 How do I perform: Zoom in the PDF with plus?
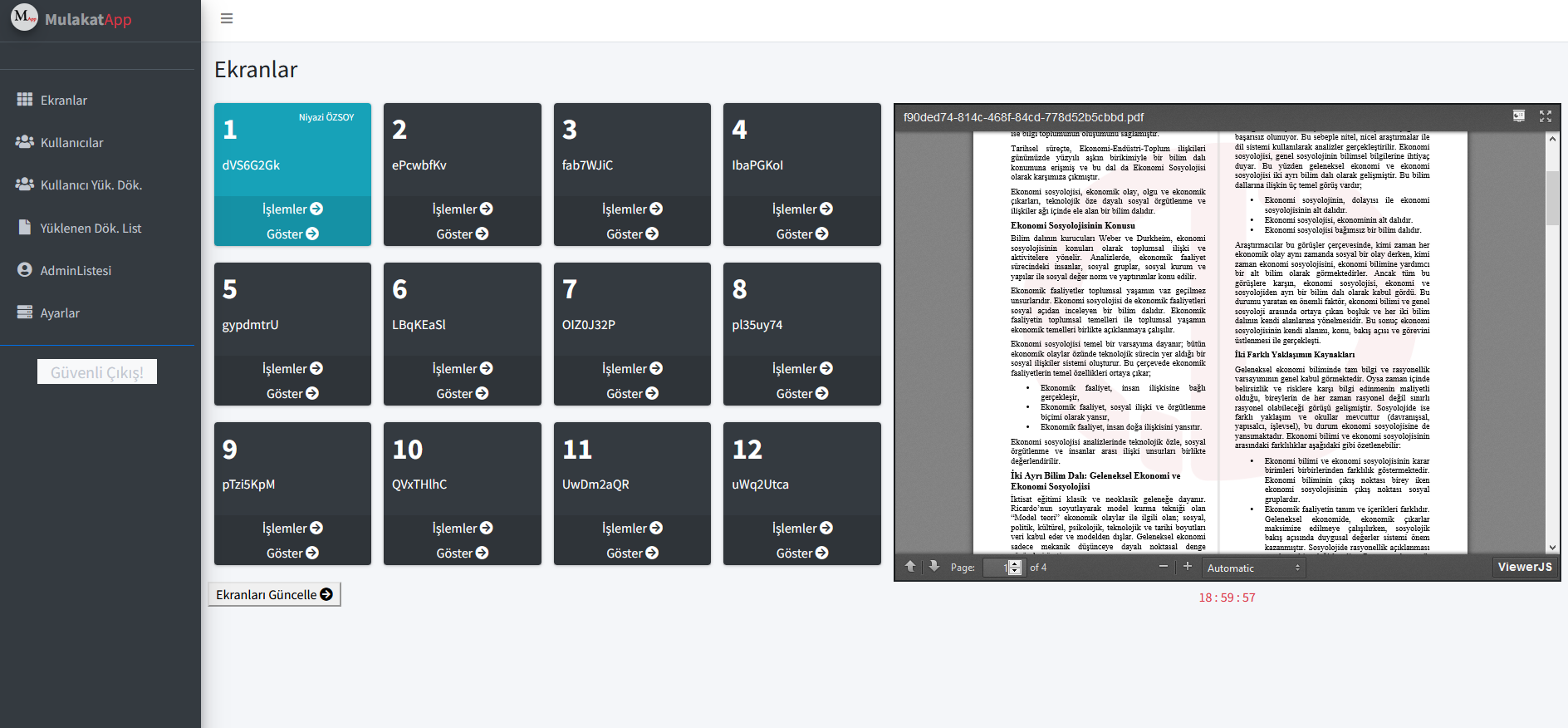(x=1188, y=566)
